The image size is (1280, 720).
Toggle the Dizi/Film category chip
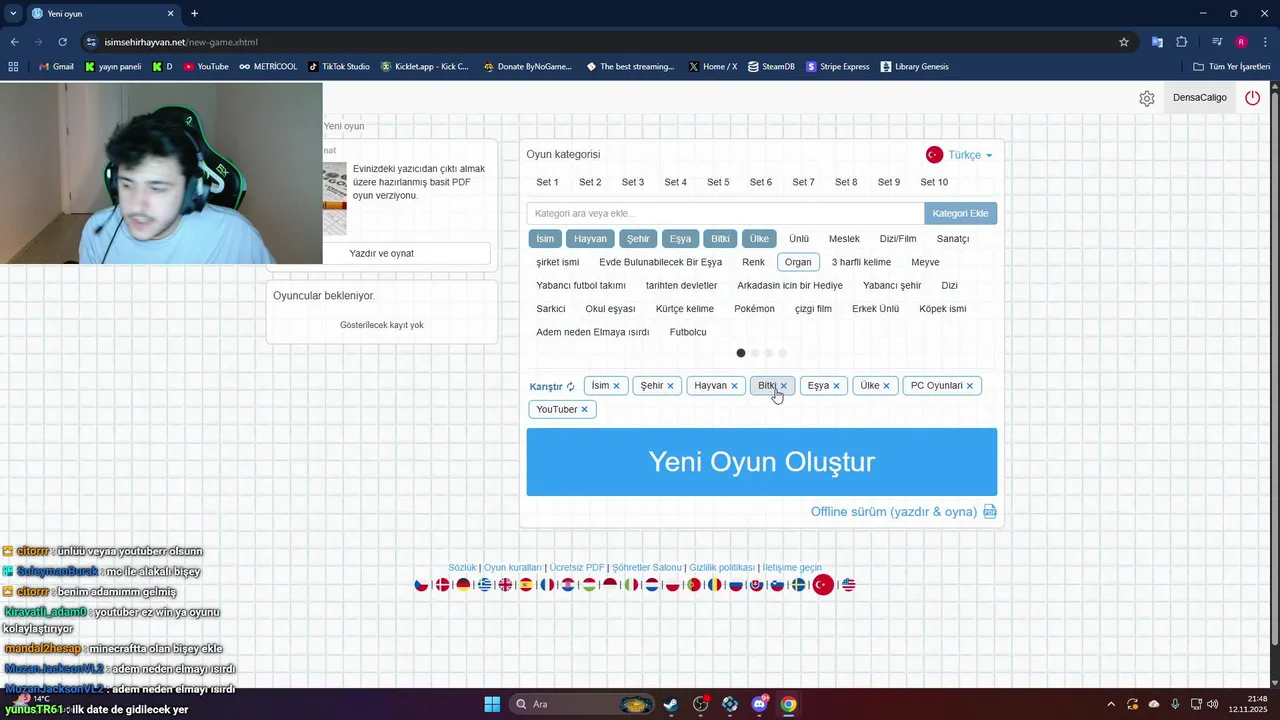898,239
